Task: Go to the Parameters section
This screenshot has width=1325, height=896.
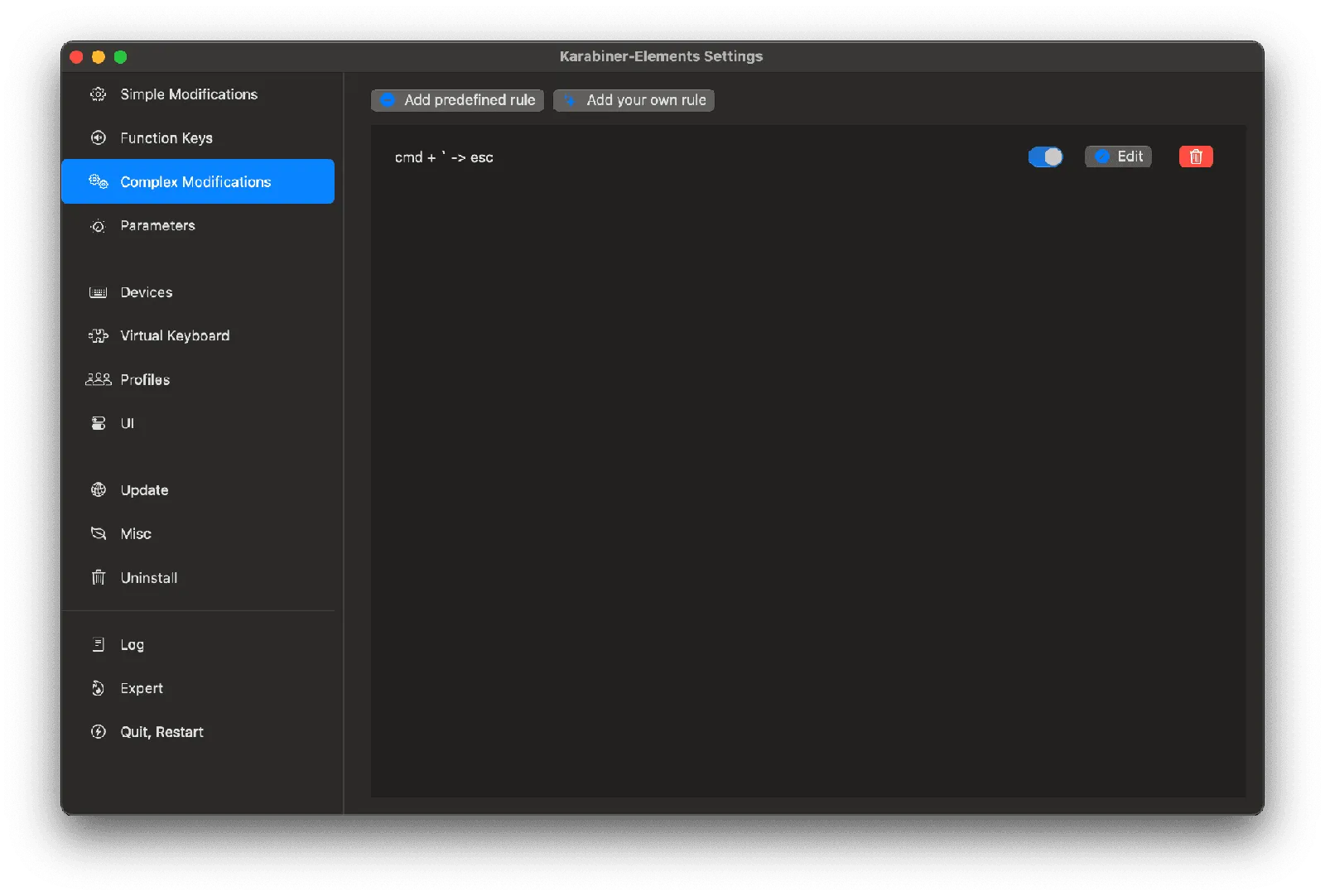Action: [x=157, y=226]
